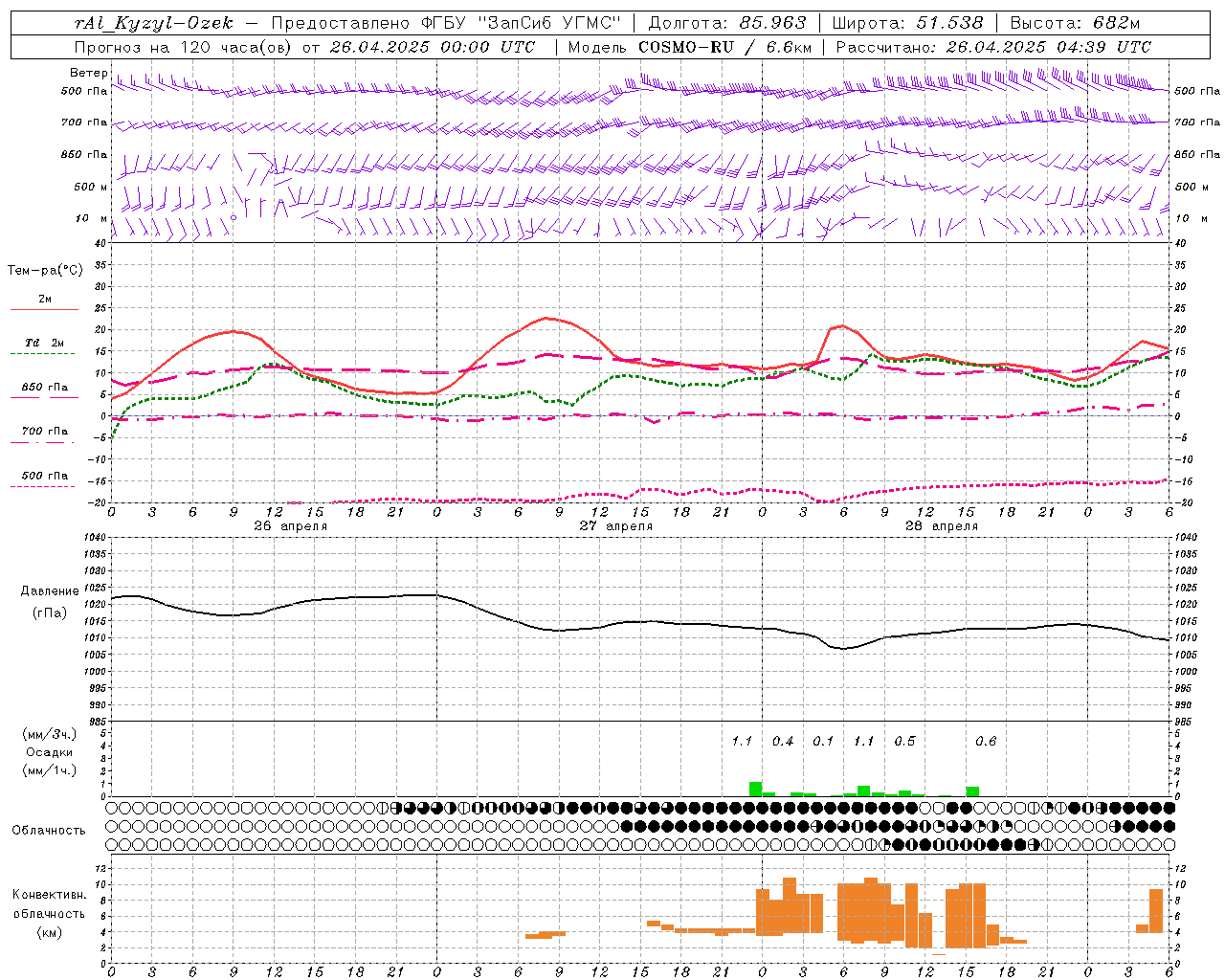Select the Прогноз на 120 часа(ов) forecast text
1225x980 pixels.
click(185, 47)
